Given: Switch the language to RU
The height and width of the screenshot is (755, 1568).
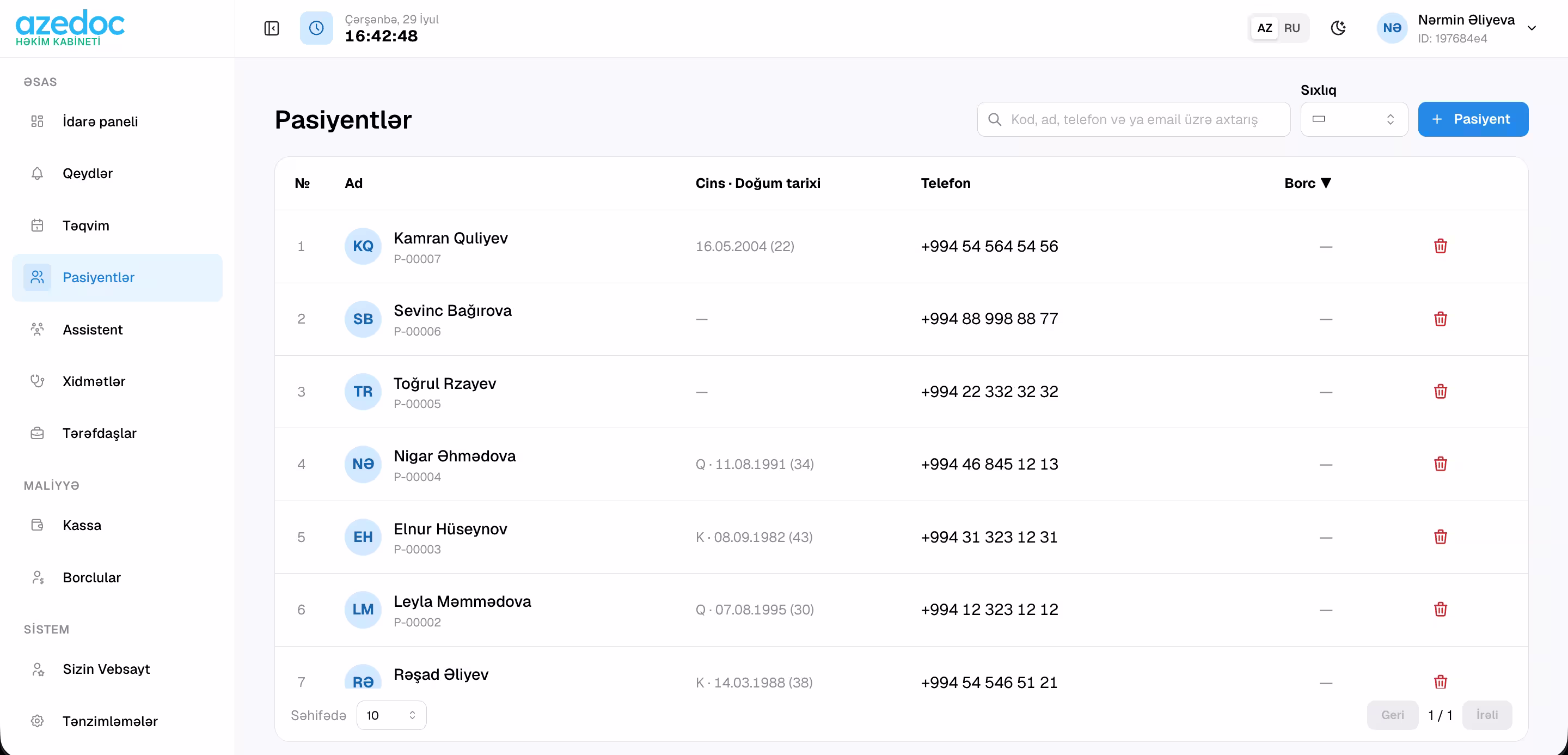Looking at the screenshot, I should (x=1291, y=28).
